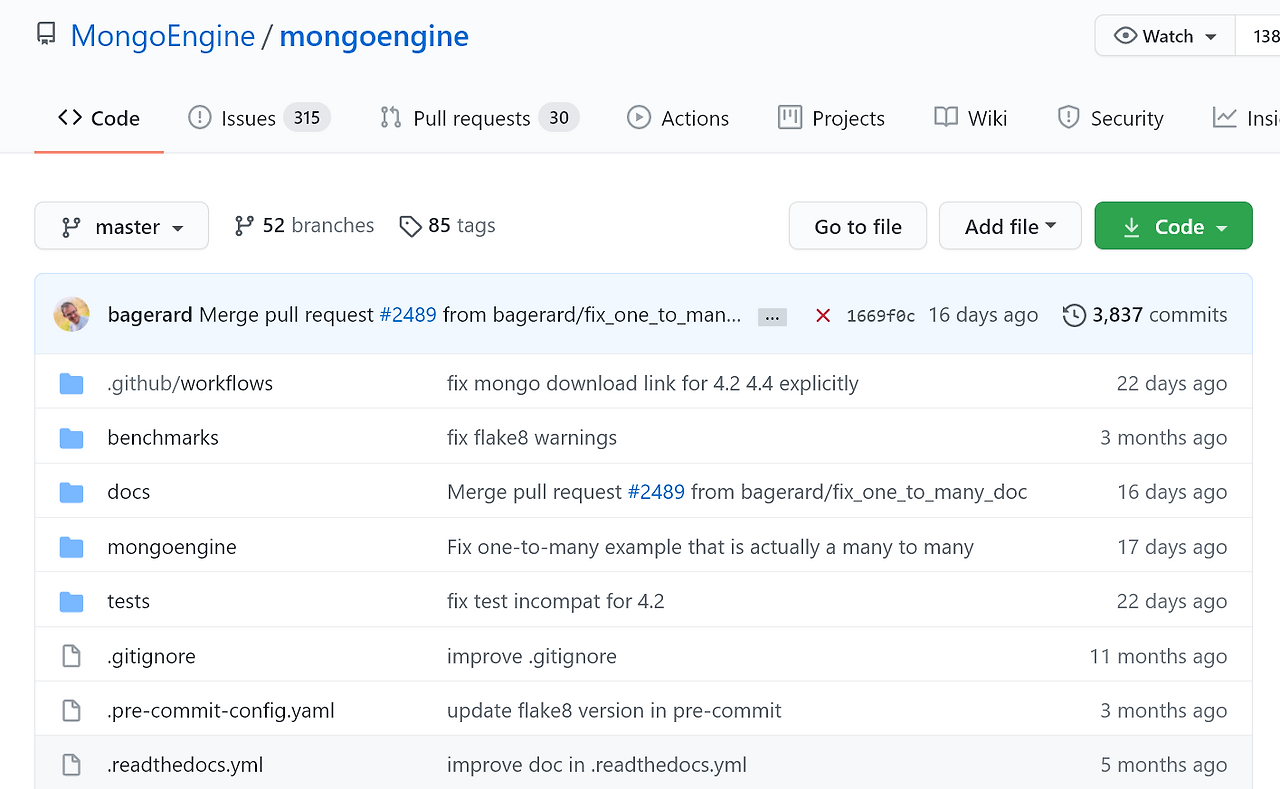This screenshot has width=1280, height=789.
Task: Open the master branch dropdown
Action: (x=121, y=226)
